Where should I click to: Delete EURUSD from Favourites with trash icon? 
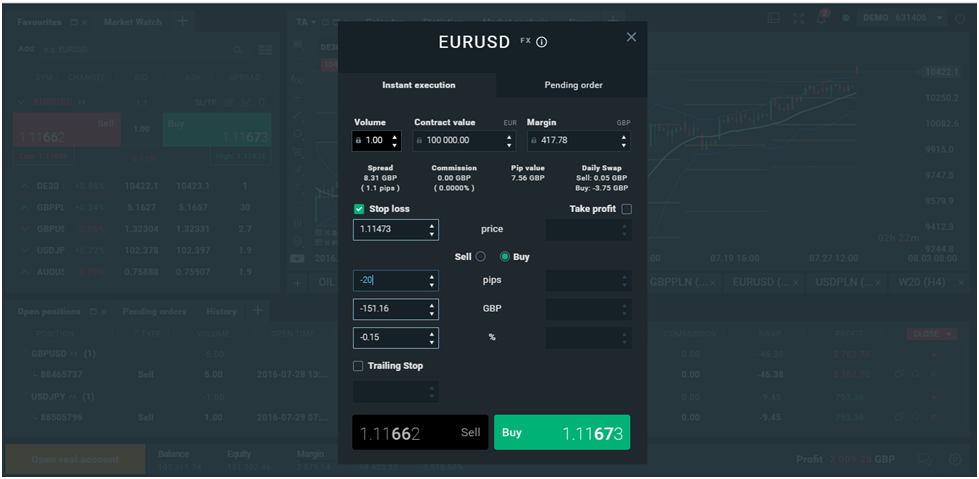262,102
